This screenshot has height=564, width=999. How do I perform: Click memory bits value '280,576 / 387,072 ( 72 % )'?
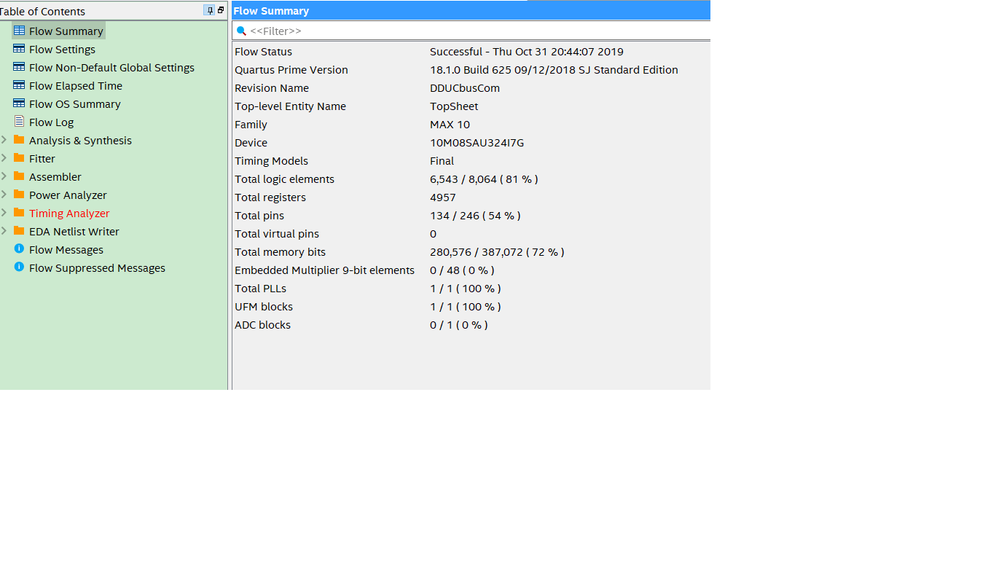point(497,252)
